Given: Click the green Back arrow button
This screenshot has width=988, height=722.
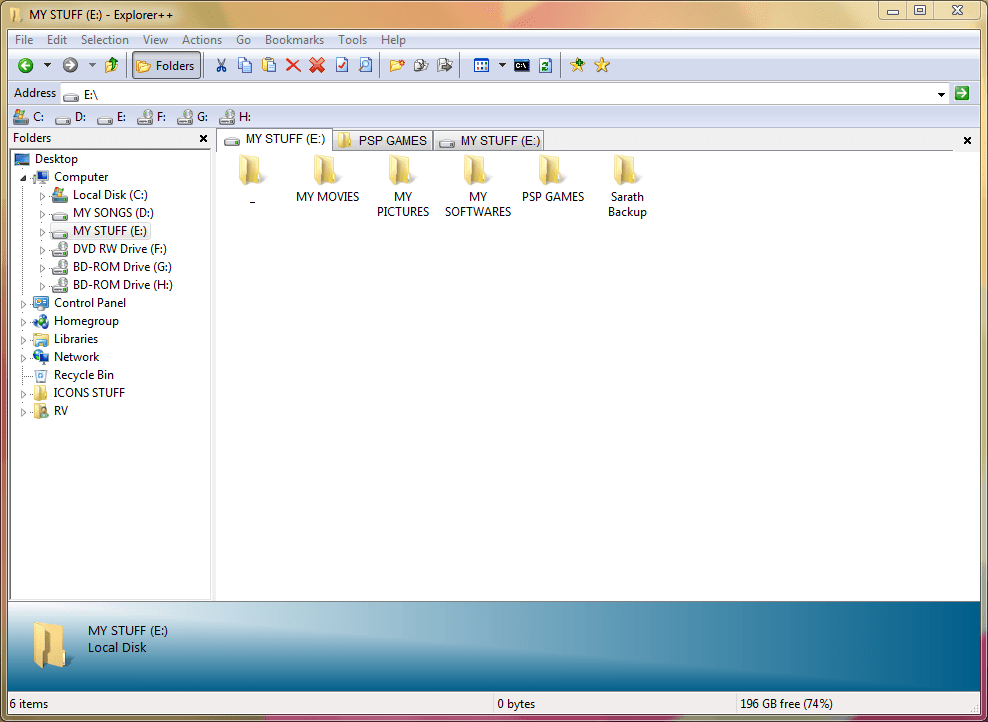Looking at the screenshot, I should 26,65.
